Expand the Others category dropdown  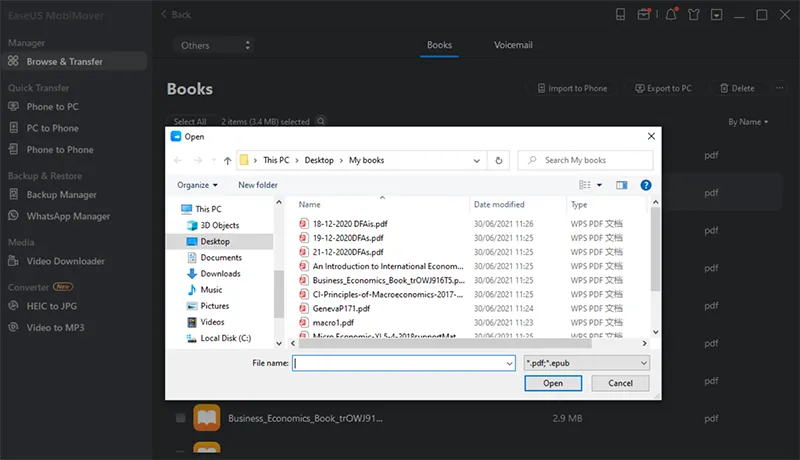pos(214,45)
